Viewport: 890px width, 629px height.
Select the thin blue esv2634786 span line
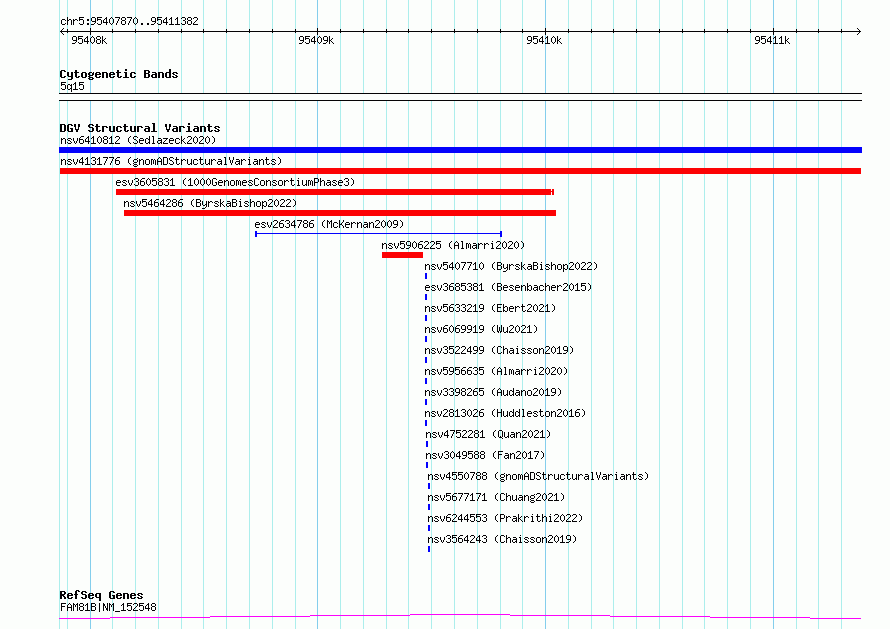(x=379, y=234)
